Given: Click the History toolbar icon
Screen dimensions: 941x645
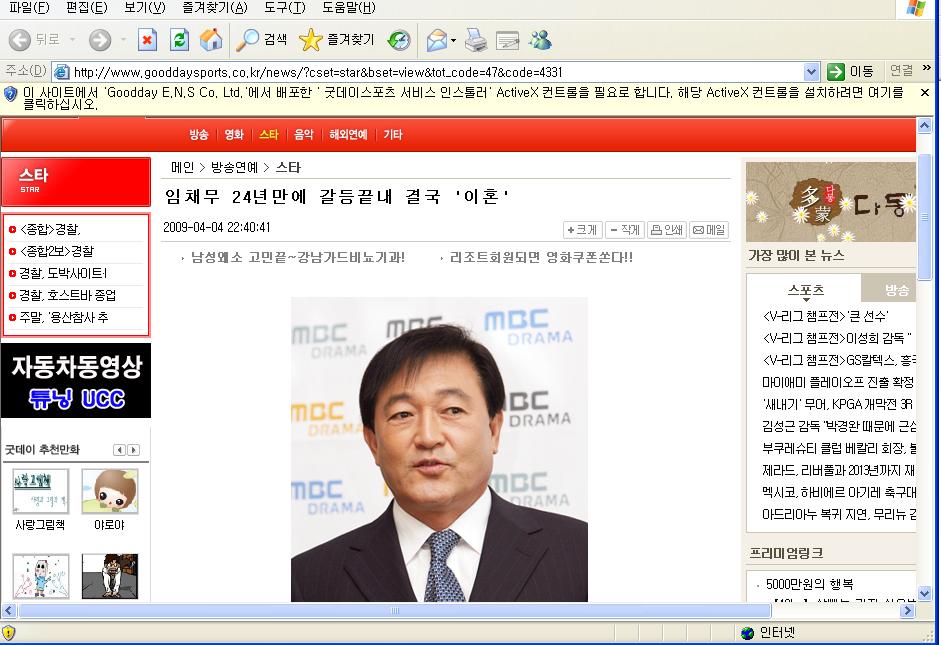Looking at the screenshot, I should pos(398,40).
